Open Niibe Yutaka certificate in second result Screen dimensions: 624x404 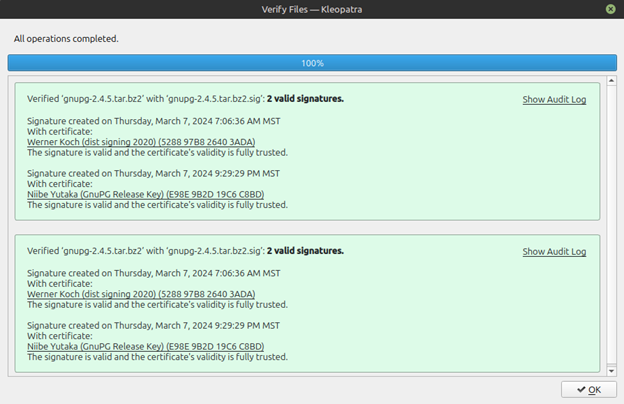(x=145, y=346)
